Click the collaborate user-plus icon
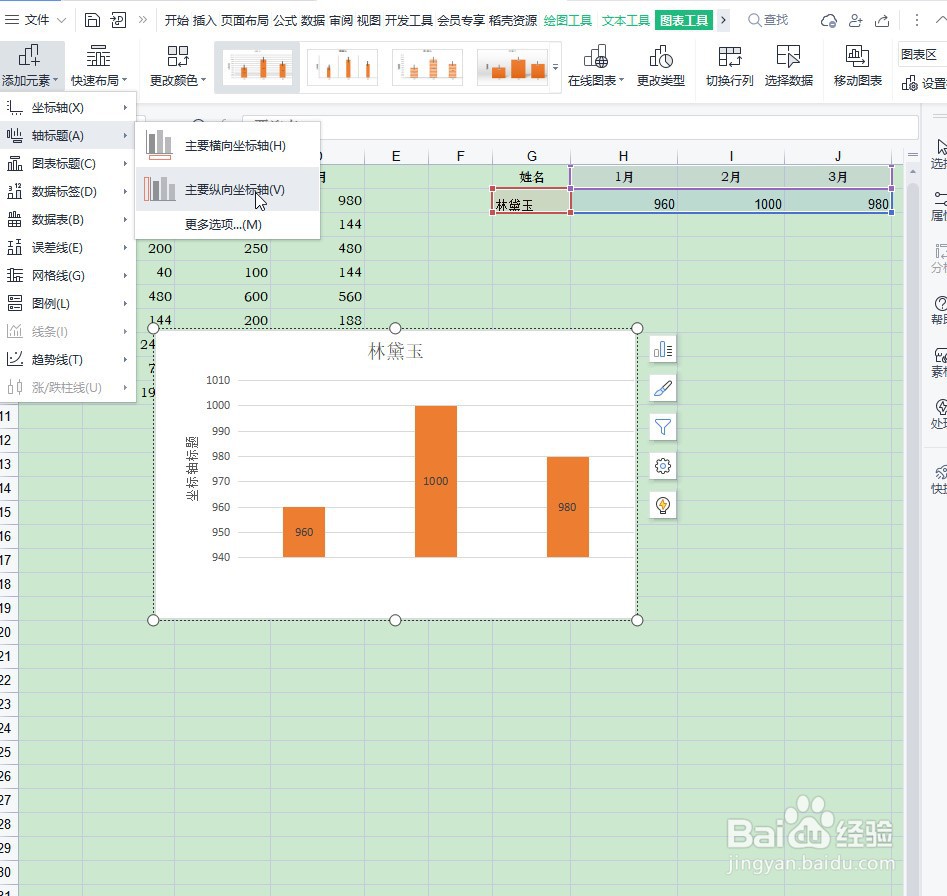Image resolution: width=947 pixels, height=896 pixels. pos(855,21)
